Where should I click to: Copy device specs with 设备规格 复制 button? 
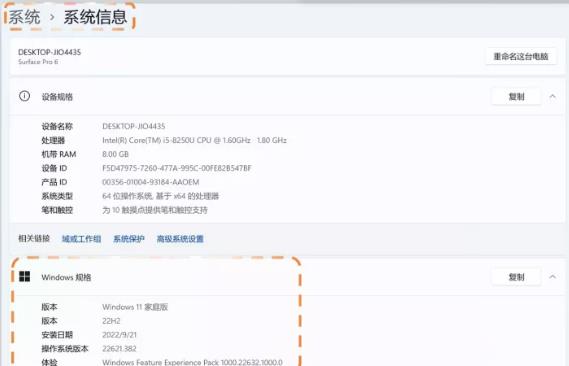(x=516, y=96)
